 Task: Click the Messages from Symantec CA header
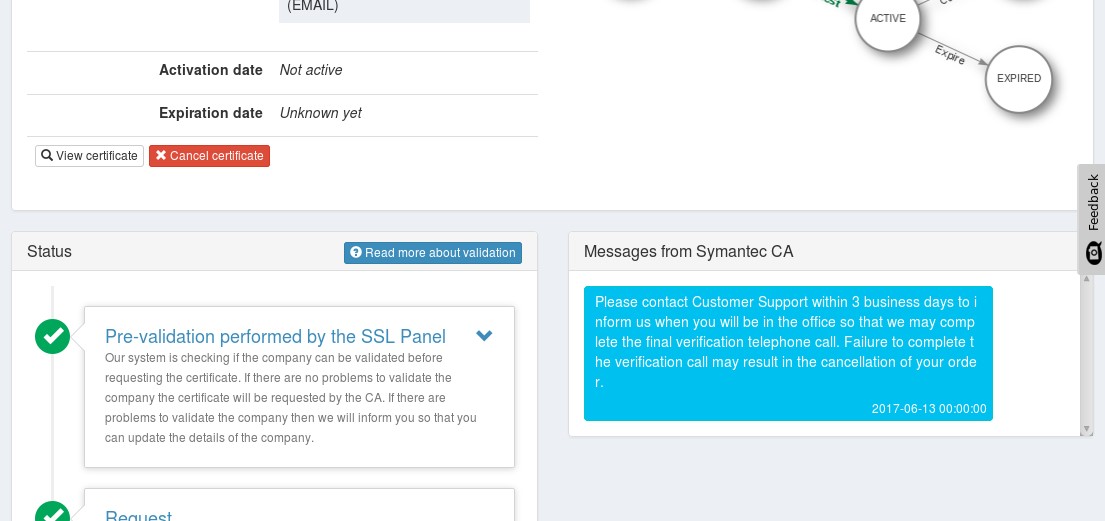point(689,252)
